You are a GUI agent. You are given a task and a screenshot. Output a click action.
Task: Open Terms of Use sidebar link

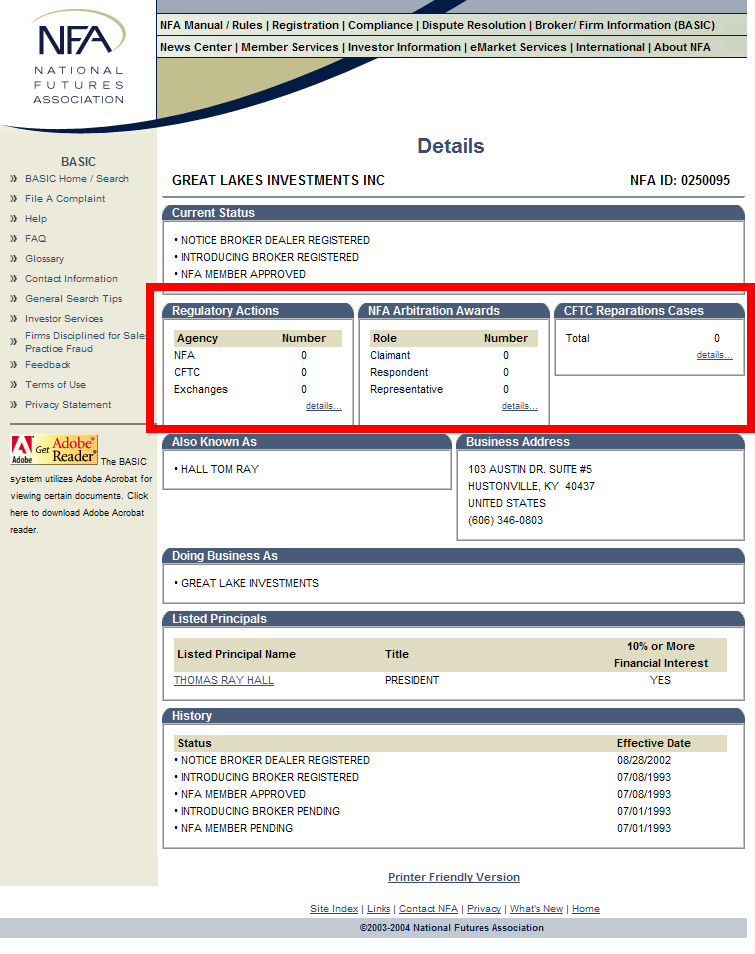(x=55, y=385)
